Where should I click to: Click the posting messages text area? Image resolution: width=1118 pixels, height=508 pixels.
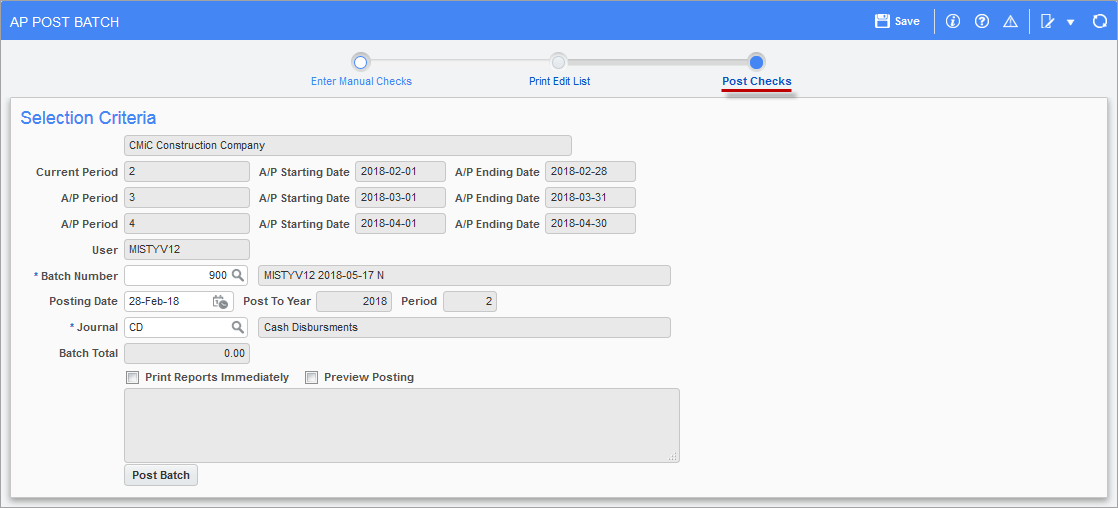point(401,425)
